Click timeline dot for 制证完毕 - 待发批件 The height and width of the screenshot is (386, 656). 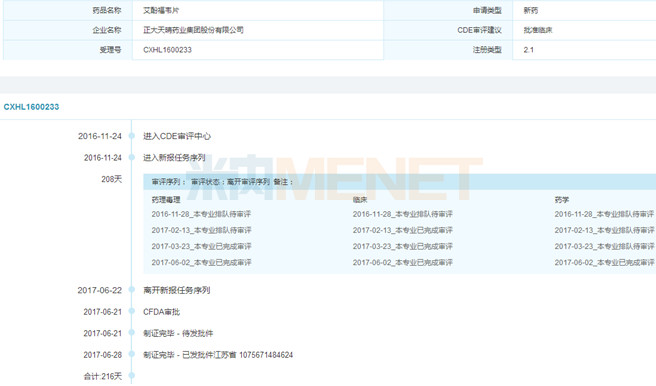coord(132,333)
